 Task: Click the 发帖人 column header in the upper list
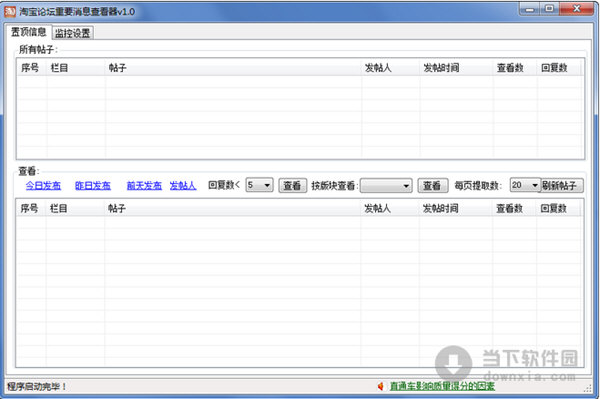[391, 68]
